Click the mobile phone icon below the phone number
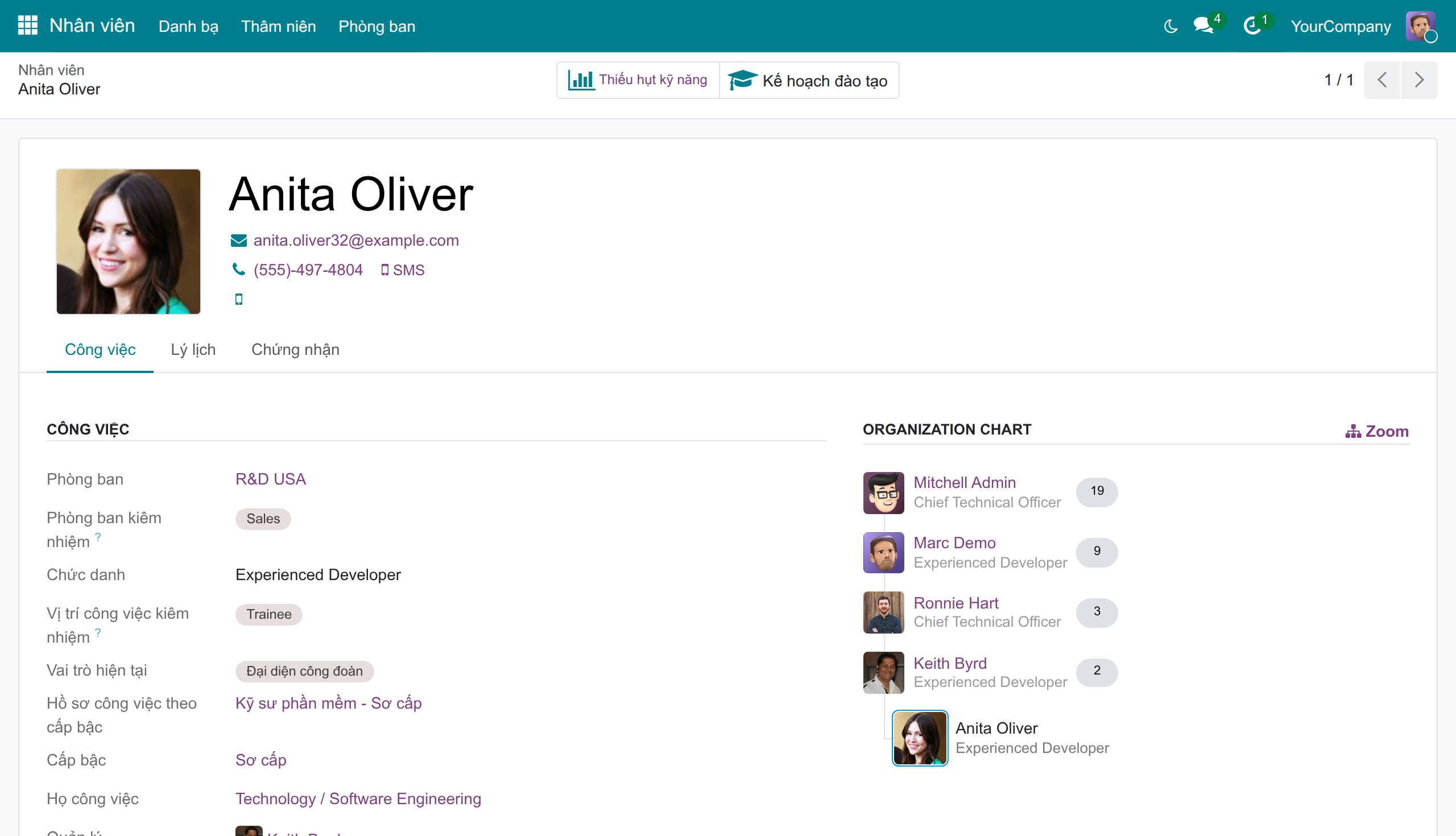The image size is (1456, 836). 239,299
